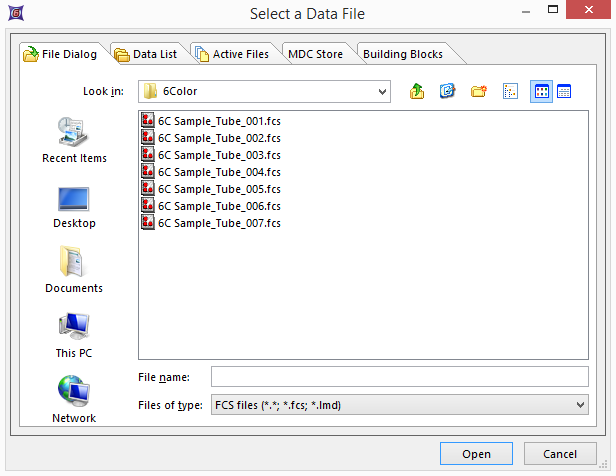
Task: Expand the Files of type dropdown
Action: [581, 405]
